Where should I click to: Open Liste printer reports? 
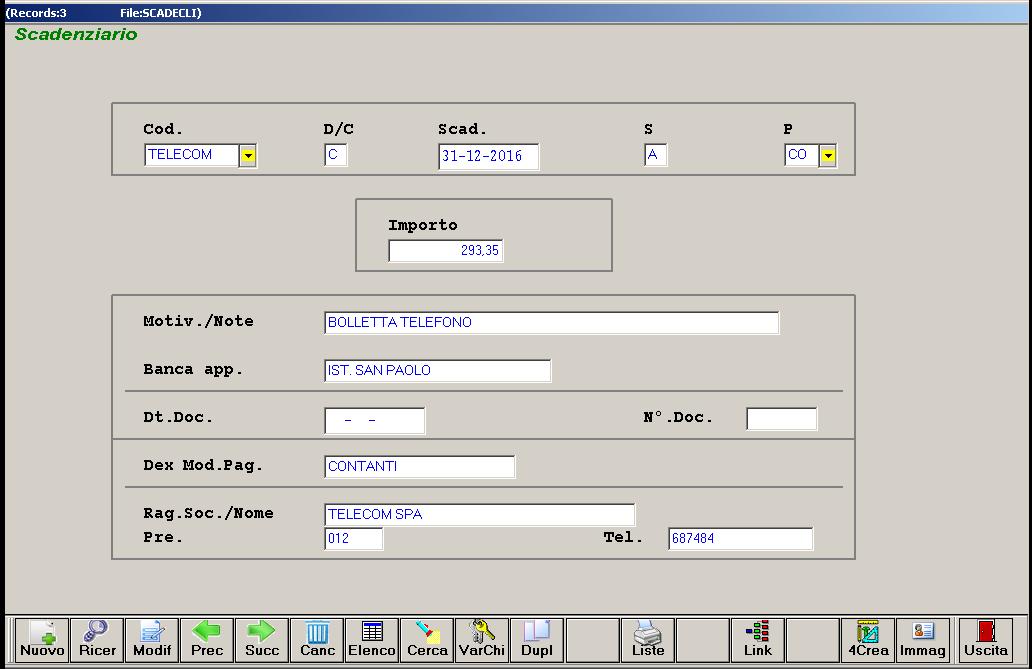click(648, 639)
